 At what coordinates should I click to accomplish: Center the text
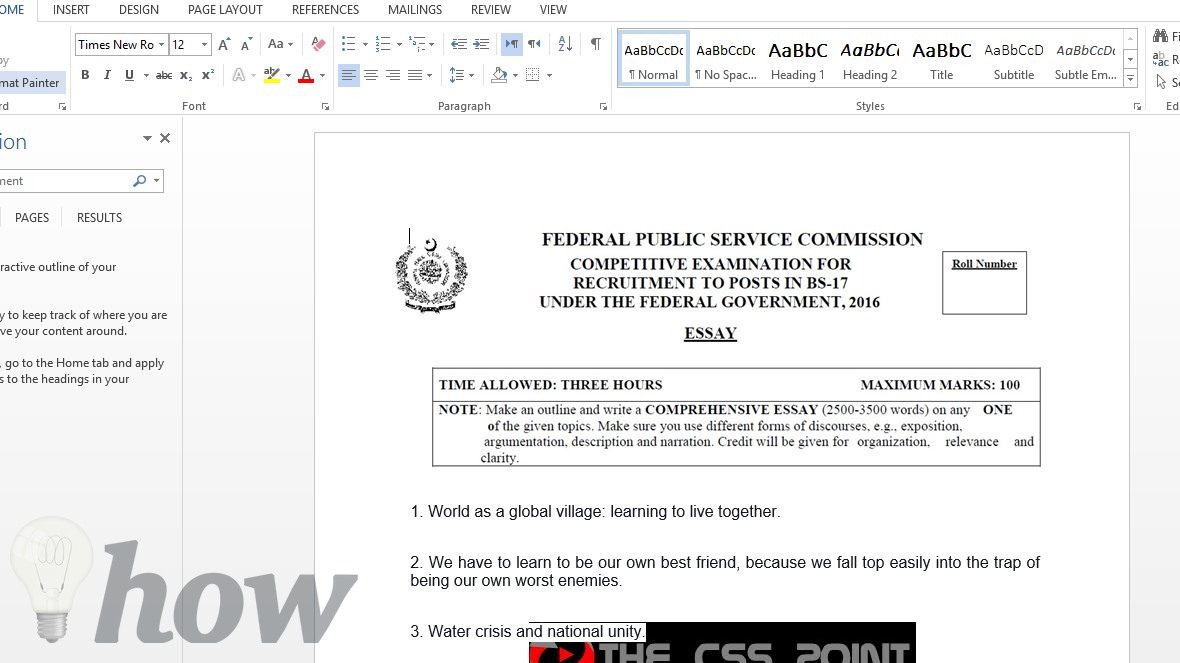tap(371, 75)
